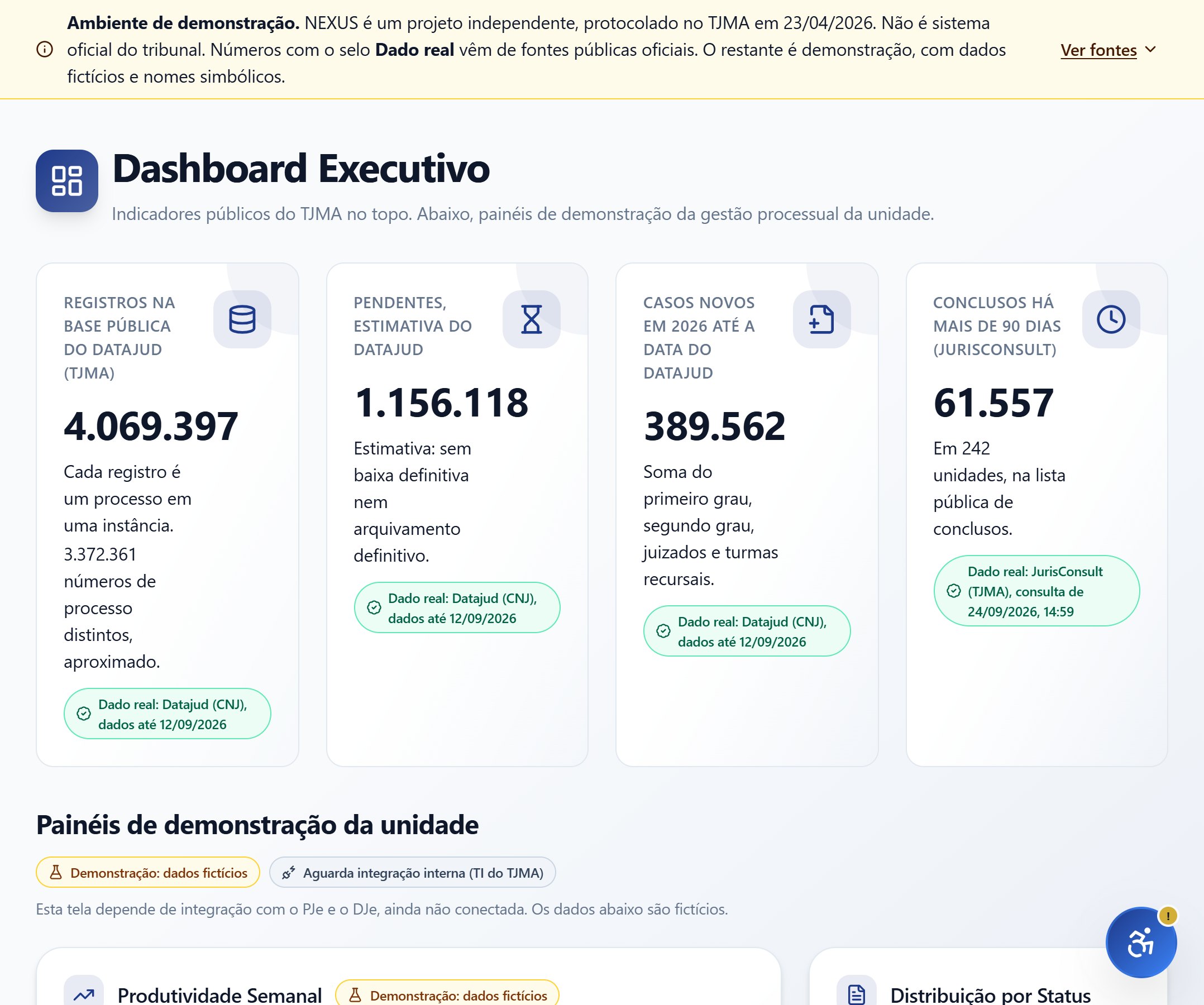The image size is (1204, 1005).
Task: Open the accessibility floating button
Action: point(1141,942)
